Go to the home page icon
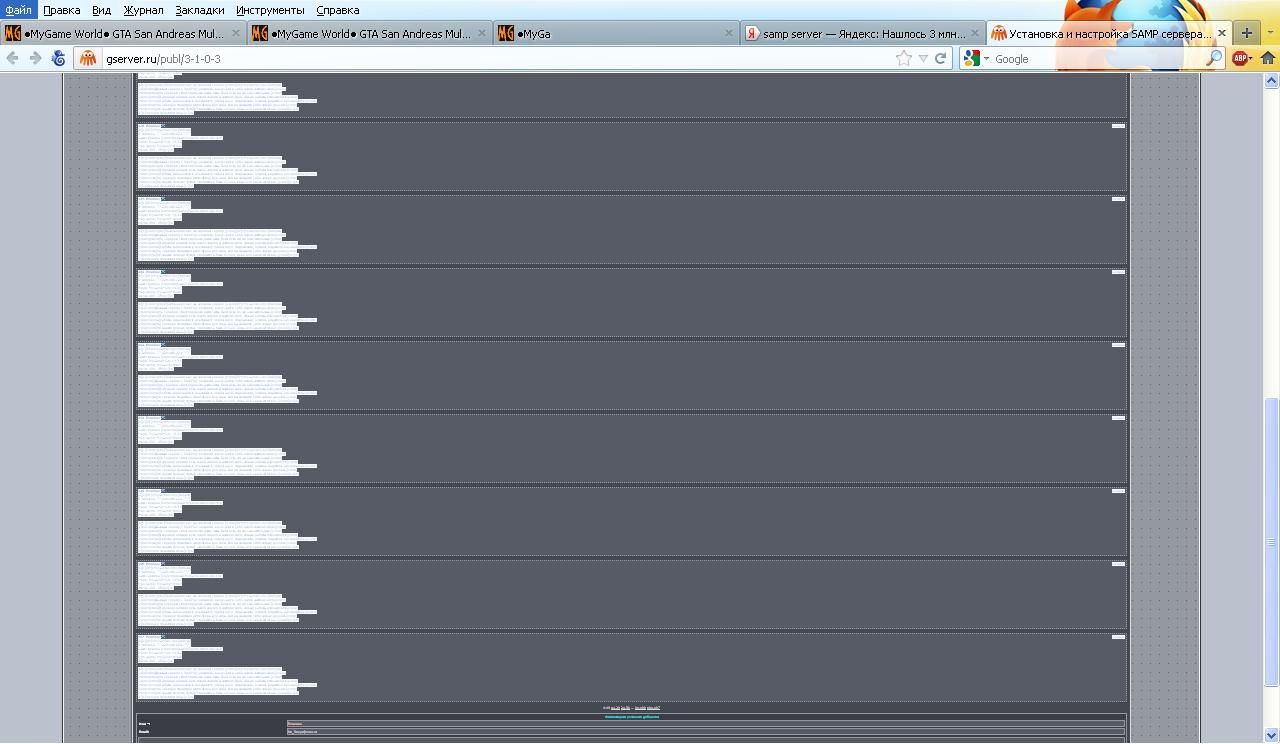 [x=1268, y=58]
